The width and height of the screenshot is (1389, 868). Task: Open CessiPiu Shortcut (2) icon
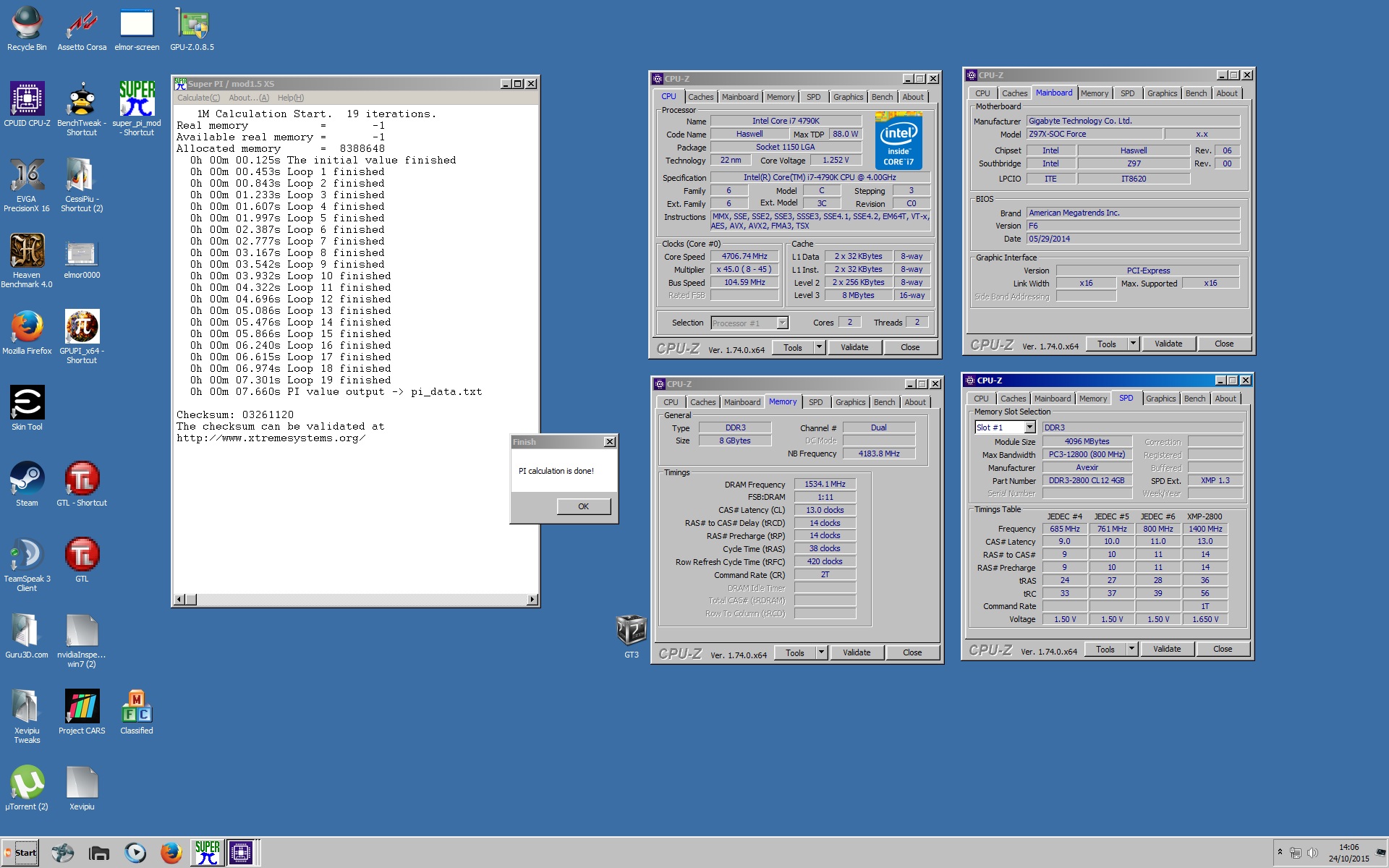82,185
